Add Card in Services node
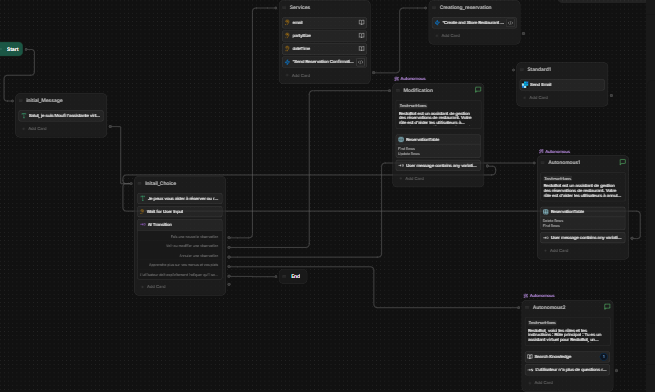The height and width of the screenshot is (392, 655). coord(298,76)
